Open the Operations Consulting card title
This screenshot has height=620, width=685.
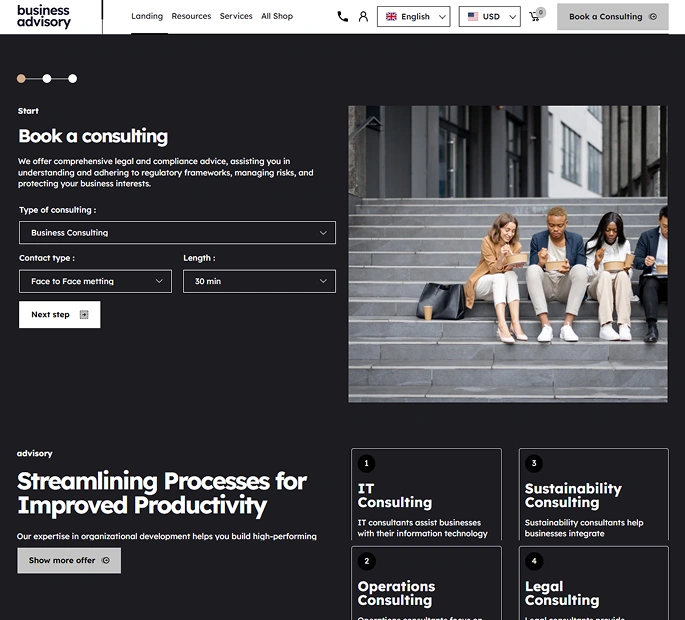(396, 593)
